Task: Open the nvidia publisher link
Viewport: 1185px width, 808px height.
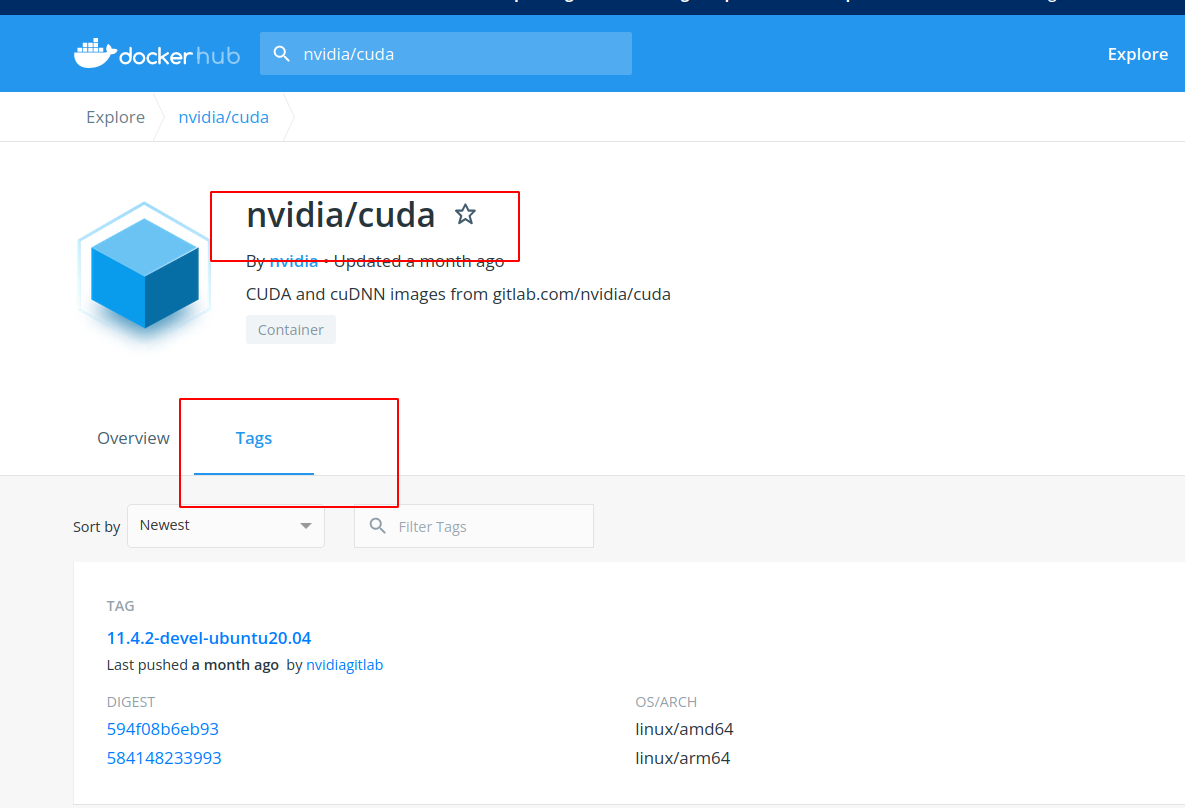Action: (x=293, y=262)
